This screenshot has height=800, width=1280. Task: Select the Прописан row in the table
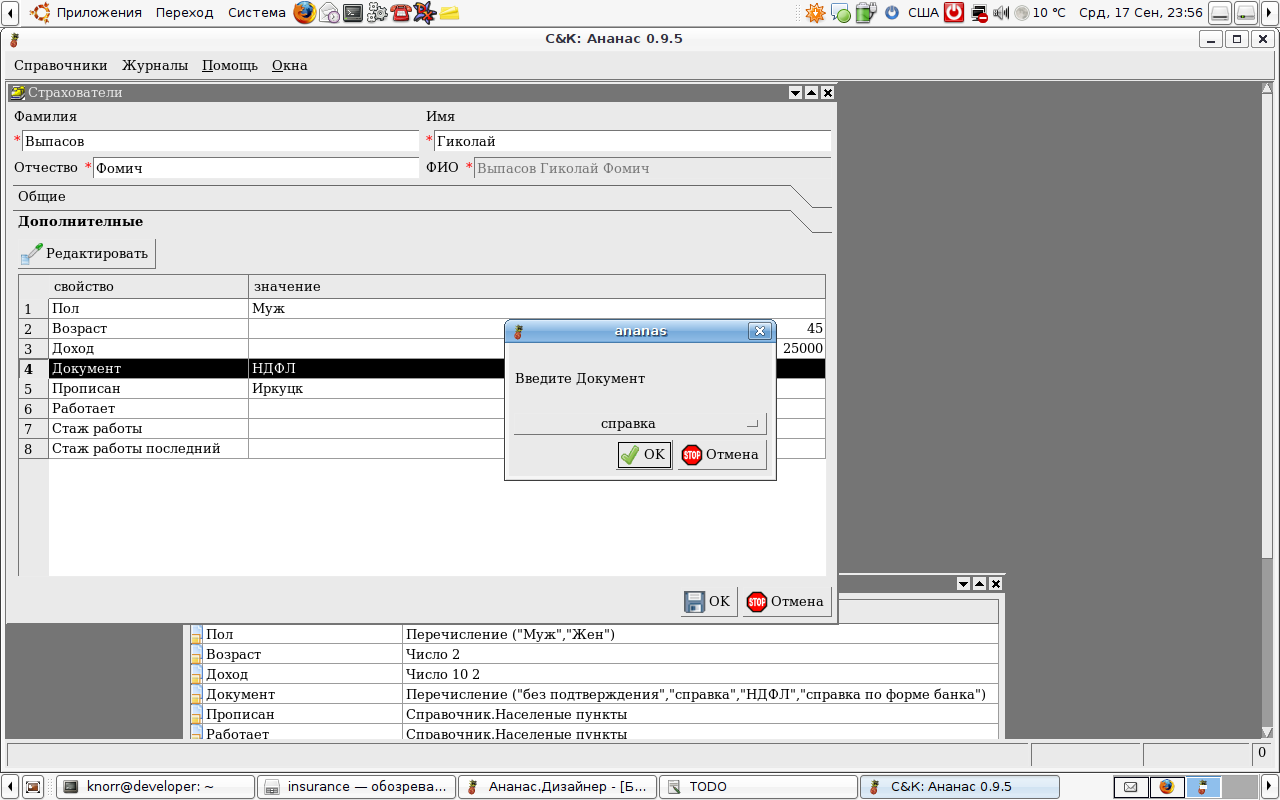[x=150, y=389]
